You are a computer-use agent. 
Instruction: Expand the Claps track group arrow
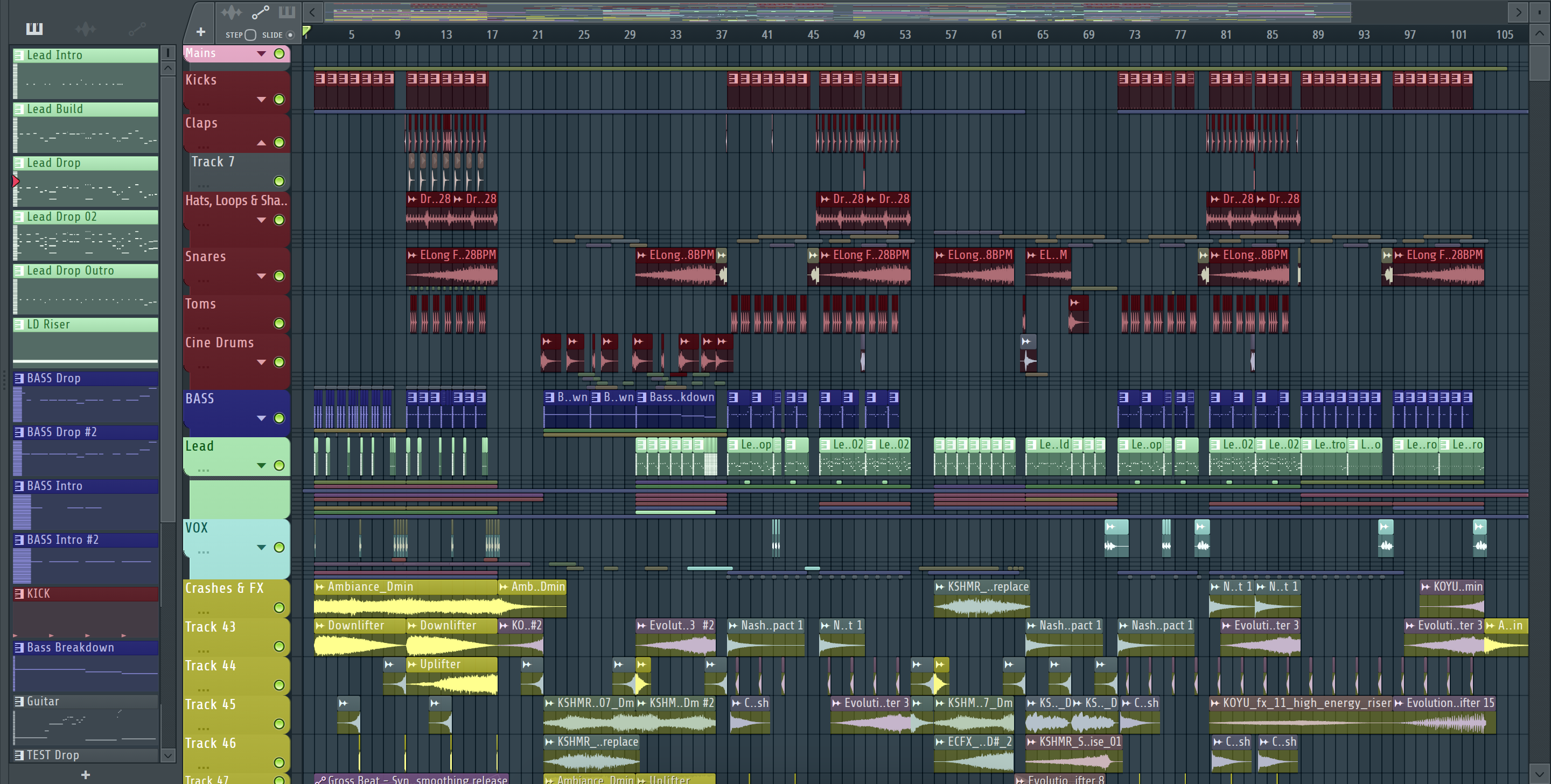tap(261, 143)
